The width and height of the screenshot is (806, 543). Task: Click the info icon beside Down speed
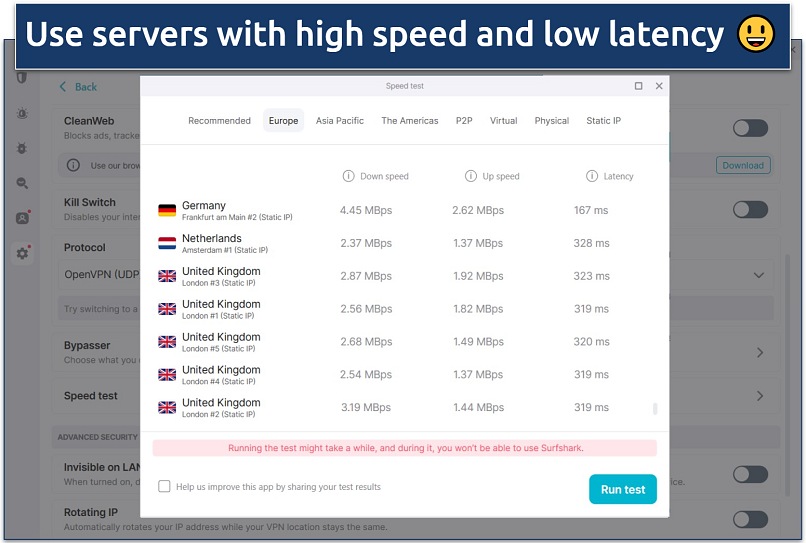(348, 176)
